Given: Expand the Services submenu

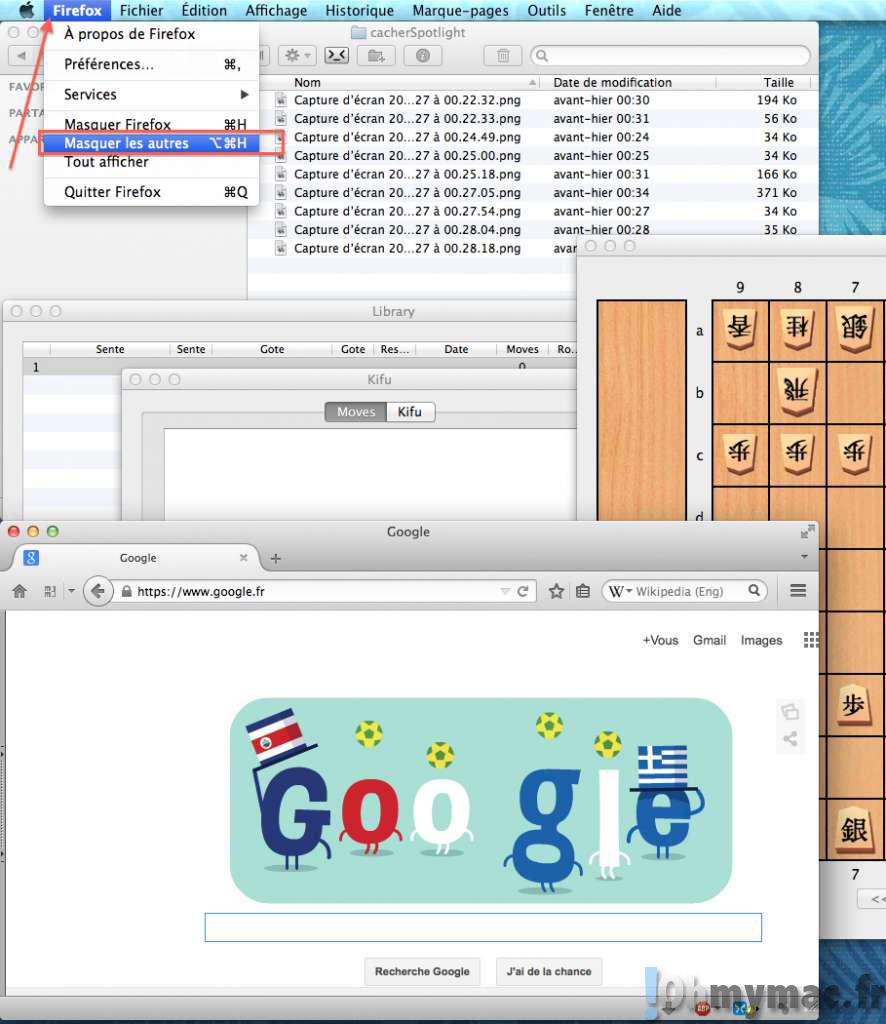Looking at the screenshot, I should (151, 95).
